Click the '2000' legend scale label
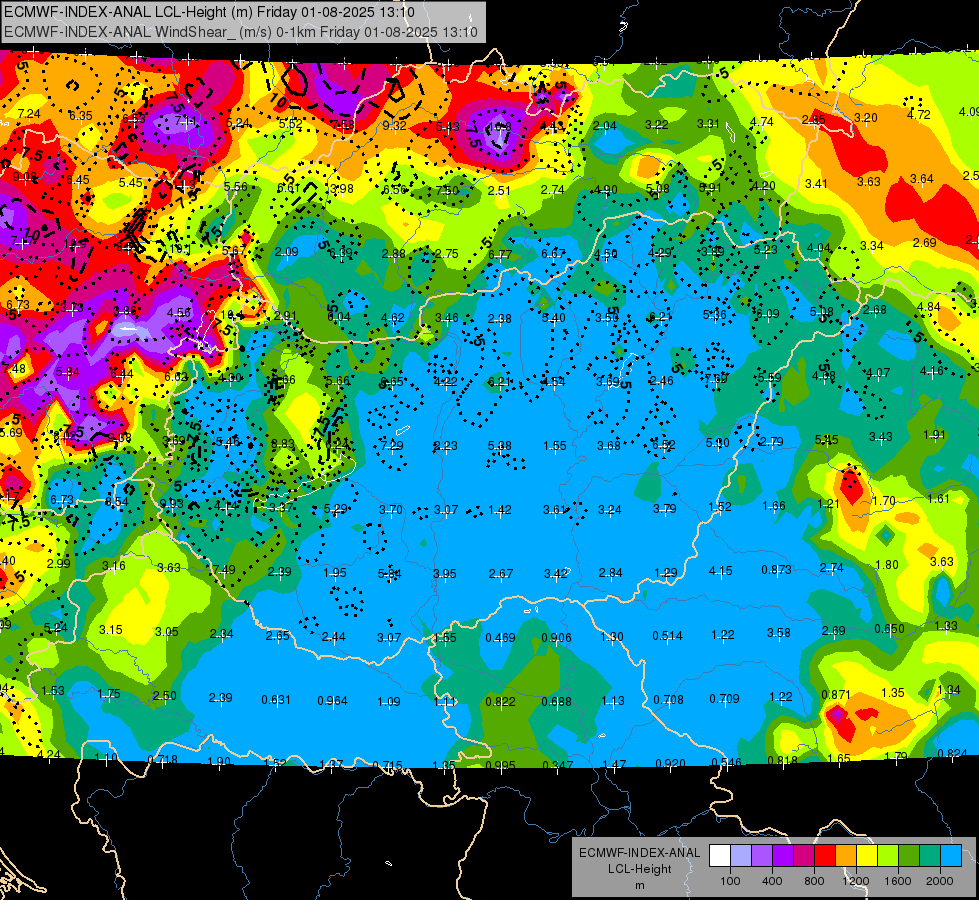The width and height of the screenshot is (979, 900). point(939,881)
